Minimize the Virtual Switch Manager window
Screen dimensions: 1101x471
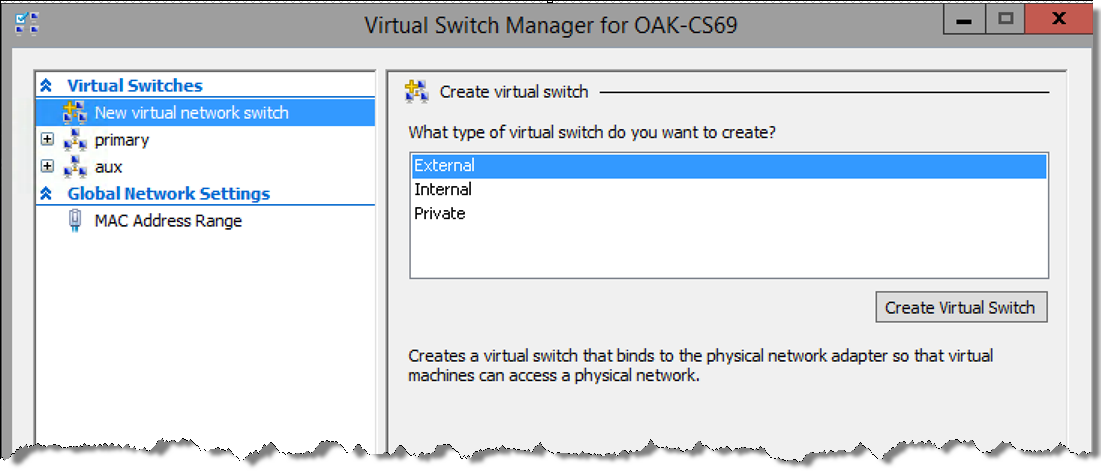click(x=963, y=22)
